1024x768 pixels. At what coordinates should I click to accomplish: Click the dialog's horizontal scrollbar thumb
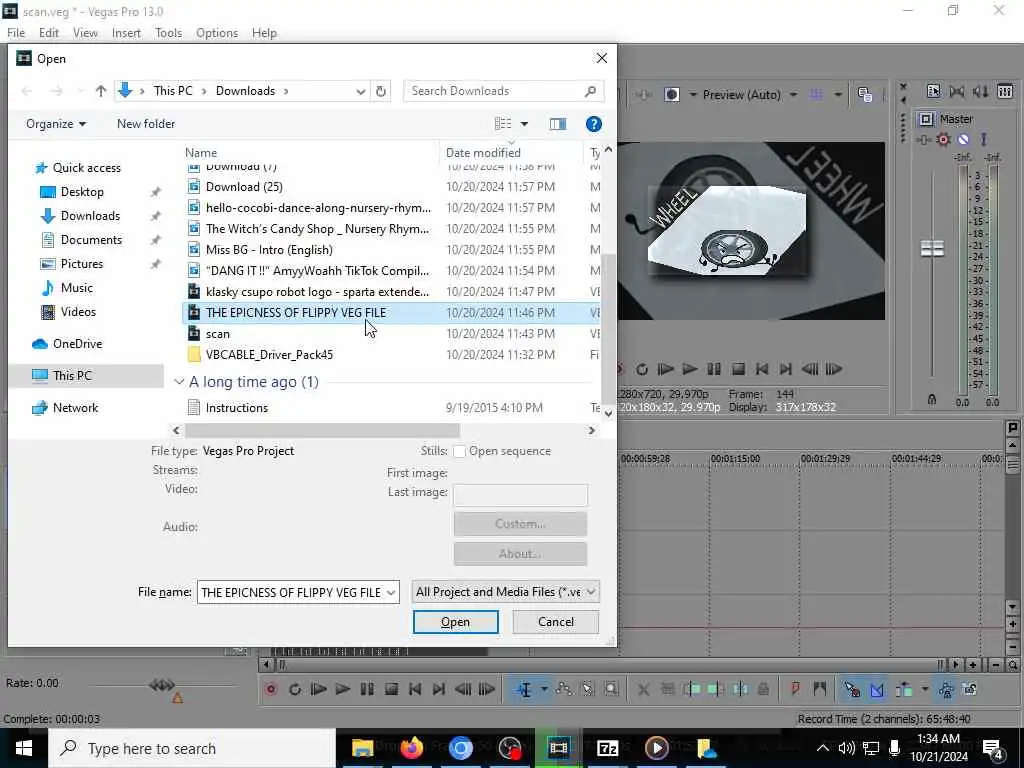[x=322, y=430]
